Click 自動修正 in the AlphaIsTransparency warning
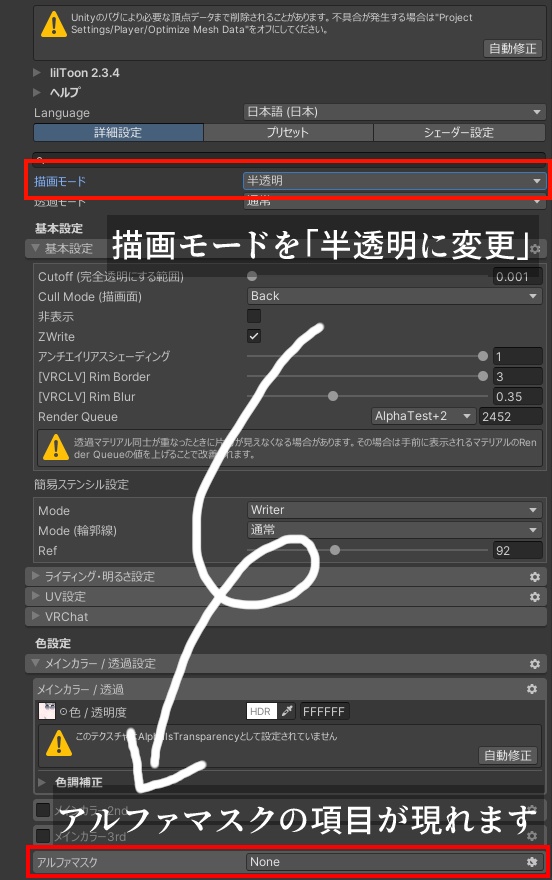Viewport: 552px width, 880px height. click(508, 755)
